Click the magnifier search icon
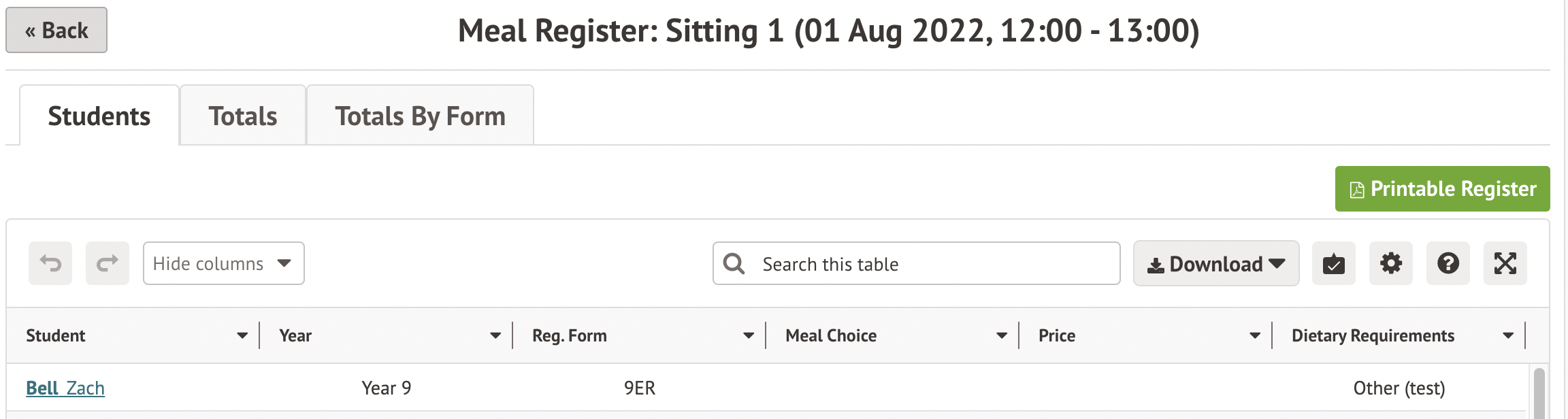This screenshot has height=419, width=1568. point(734,263)
